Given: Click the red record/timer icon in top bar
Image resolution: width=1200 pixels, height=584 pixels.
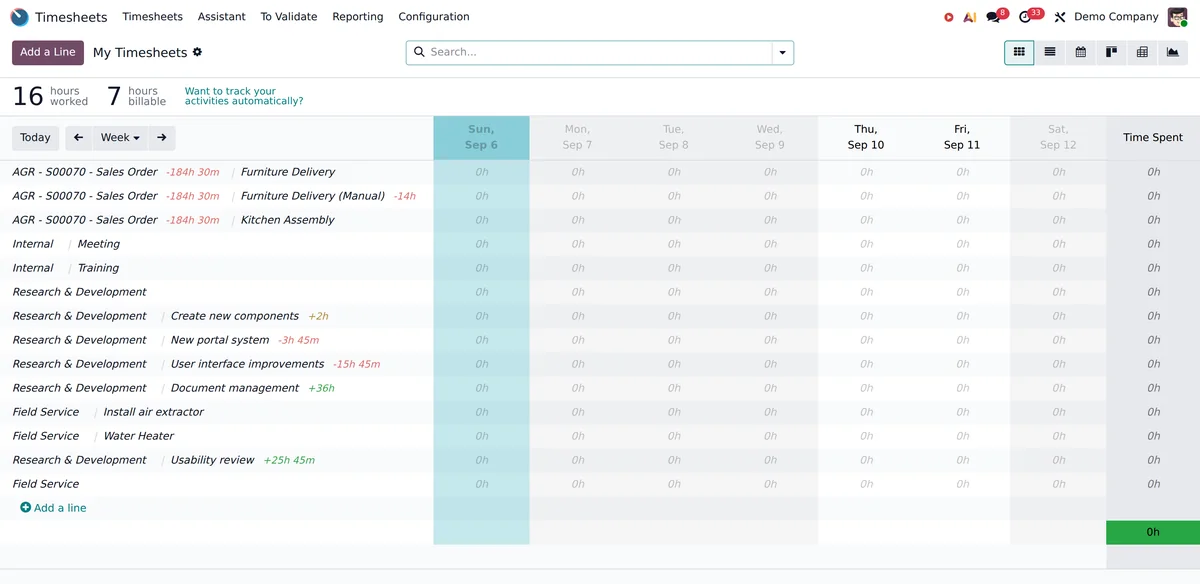Looking at the screenshot, I should coord(949,17).
